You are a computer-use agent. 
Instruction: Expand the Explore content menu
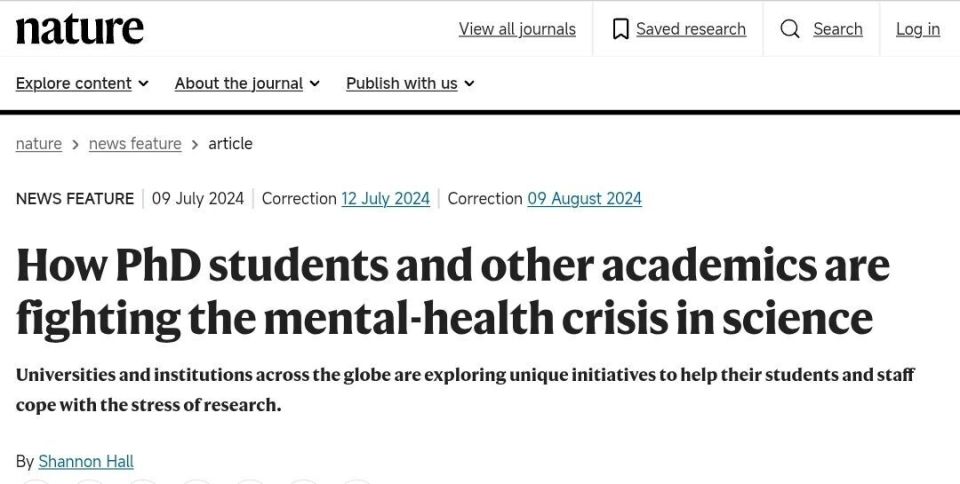(x=82, y=83)
